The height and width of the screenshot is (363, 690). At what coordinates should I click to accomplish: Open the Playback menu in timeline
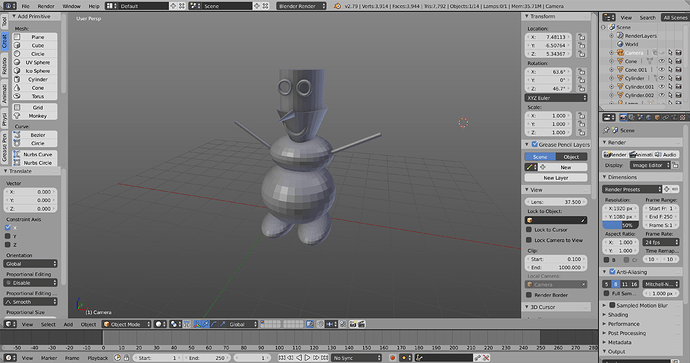click(98, 358)
